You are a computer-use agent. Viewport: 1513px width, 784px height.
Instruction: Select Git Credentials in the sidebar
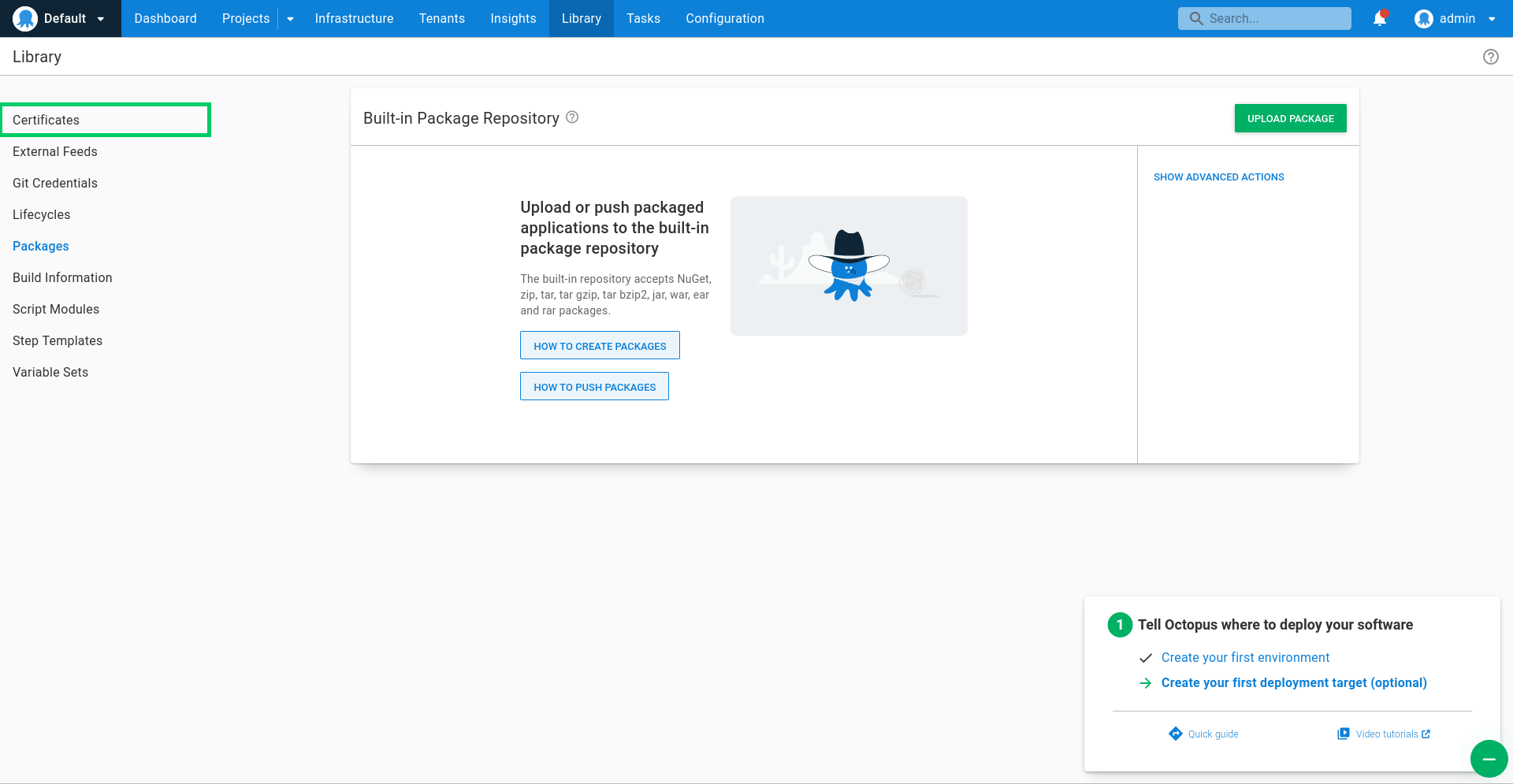tap(106, 183)
